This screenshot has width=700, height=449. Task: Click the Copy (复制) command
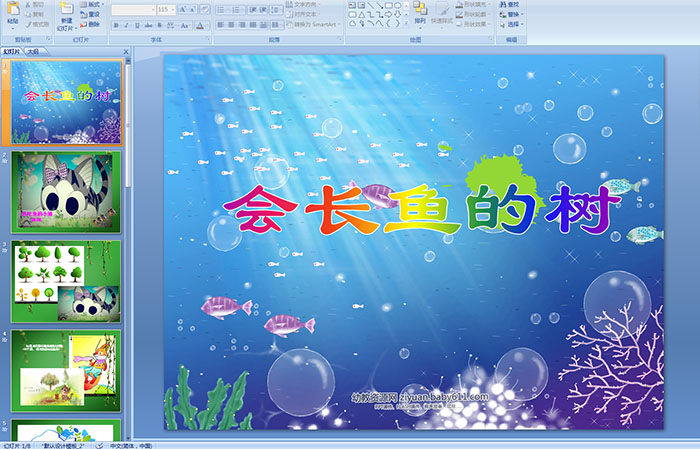coord(34,14)
